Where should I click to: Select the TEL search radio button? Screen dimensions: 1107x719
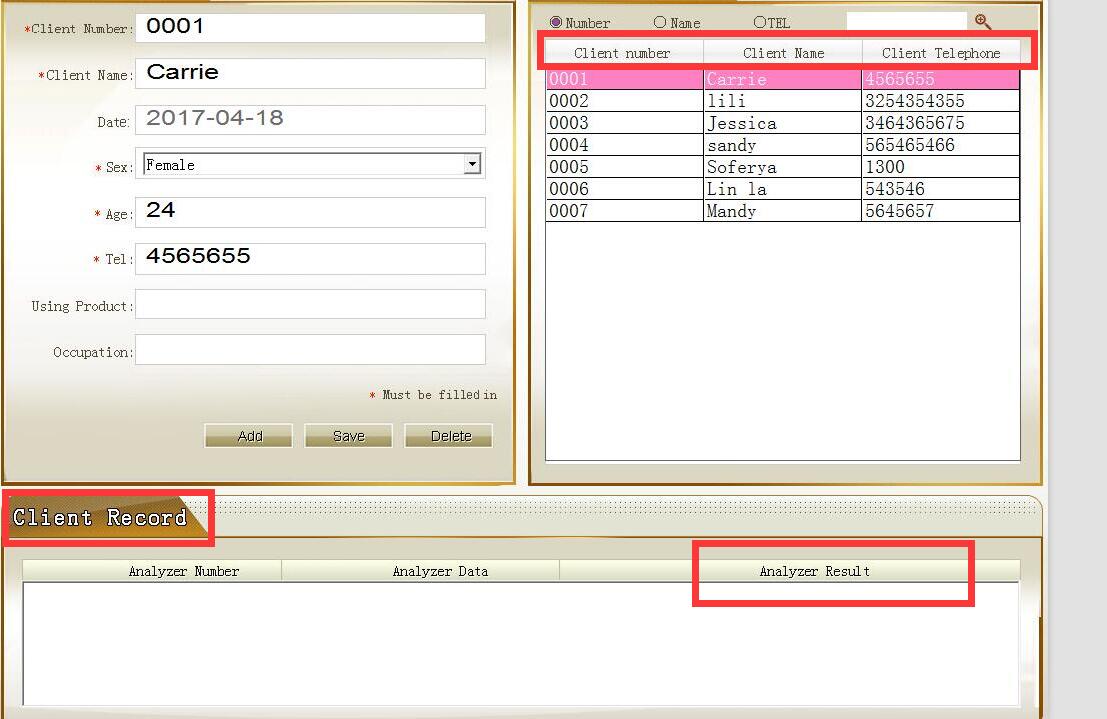760,23
